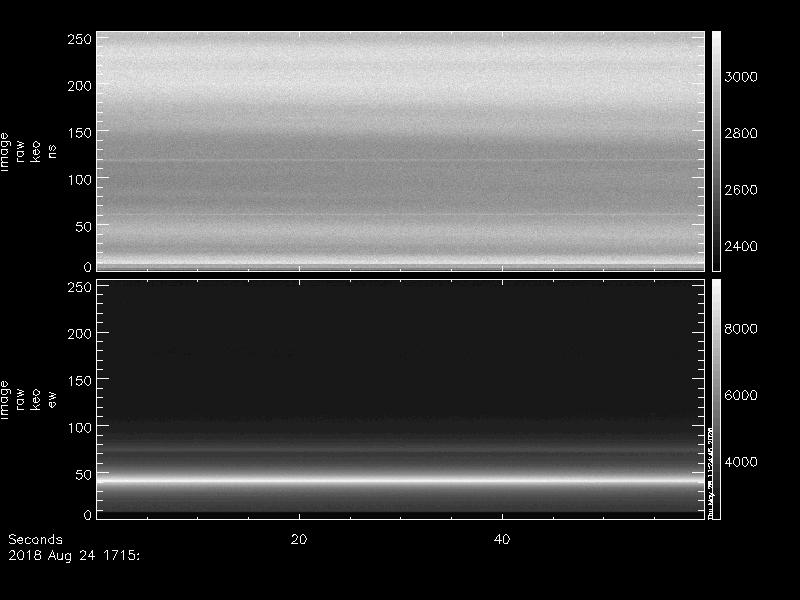Select the 2800 colorbar label
This screenshot has height=600, width=800.
coord(741,134)
